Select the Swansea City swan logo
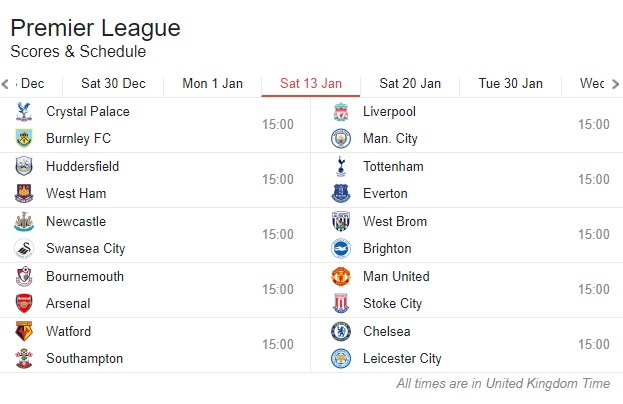The image size is (623, 404). point(23,249)
